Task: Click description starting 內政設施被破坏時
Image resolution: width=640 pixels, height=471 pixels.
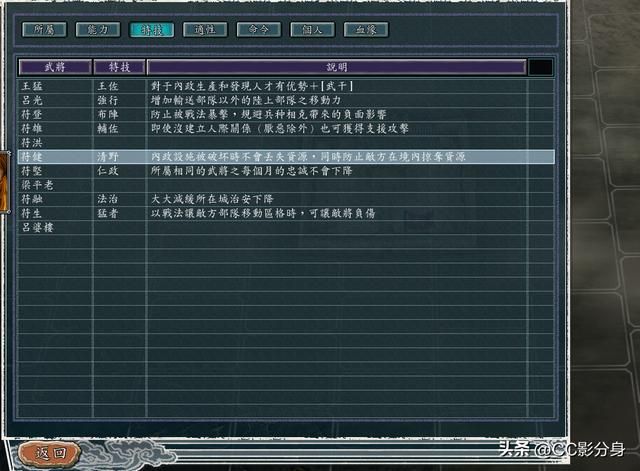Action: (308, 157)
